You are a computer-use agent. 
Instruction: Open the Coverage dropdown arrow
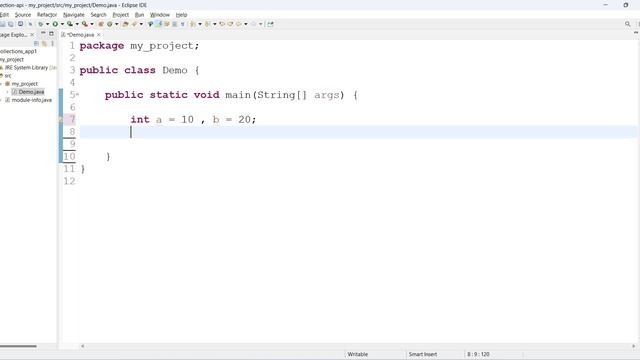pos(77,24)
